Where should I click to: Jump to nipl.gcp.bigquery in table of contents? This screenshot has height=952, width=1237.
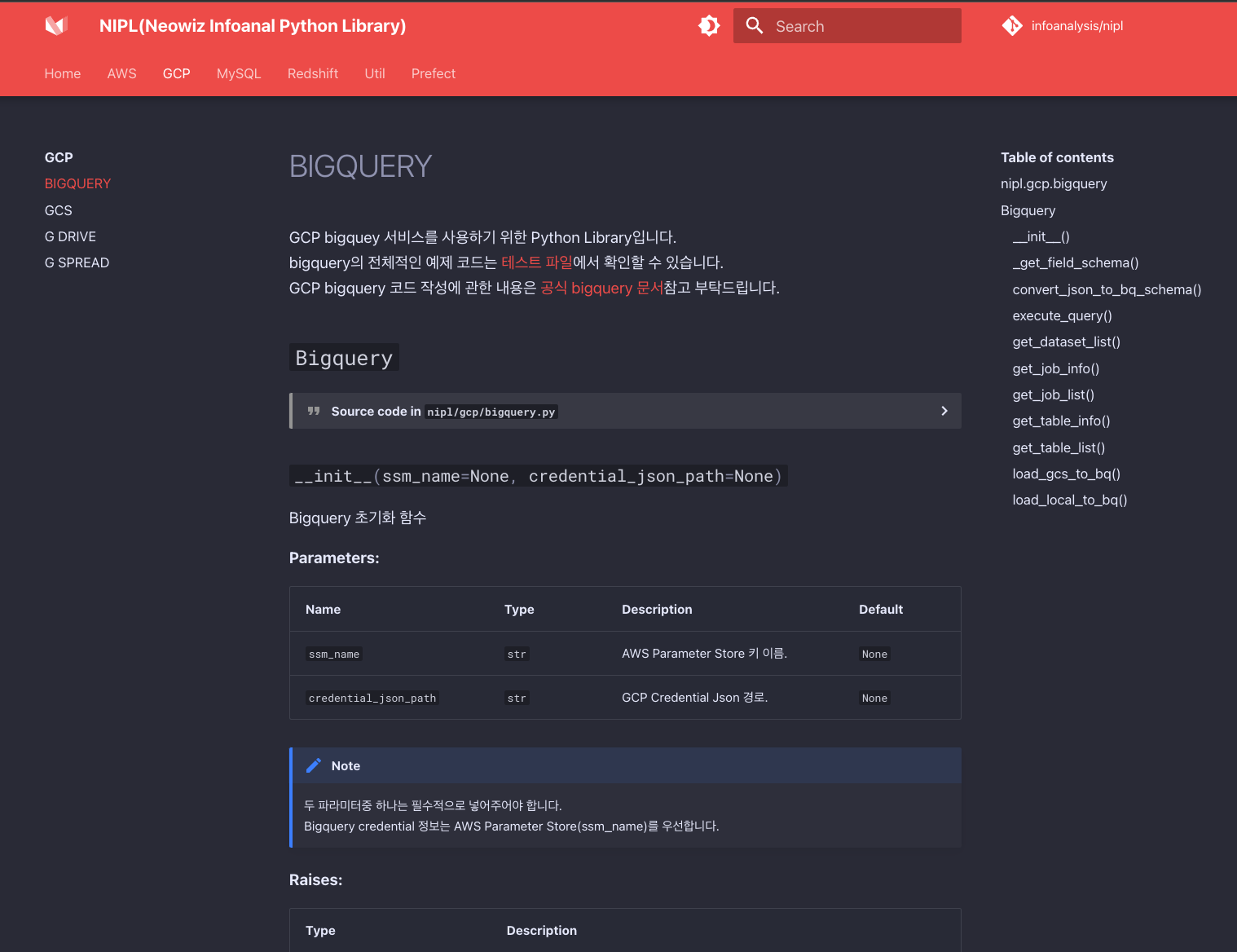(1054, 184)
